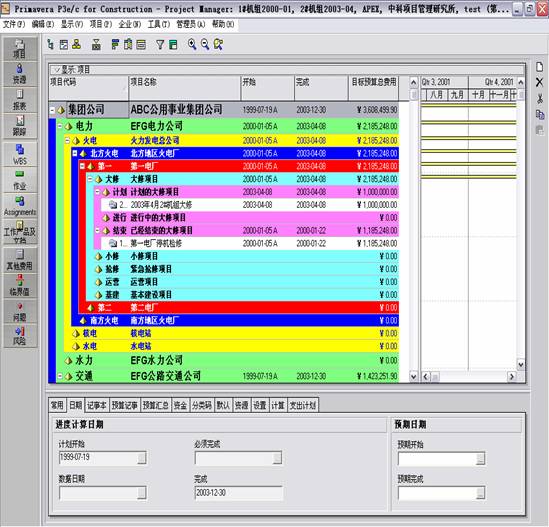549x527 pixels.
Task: Collapse the 集团公司 tree node
Action: [52, 110]
